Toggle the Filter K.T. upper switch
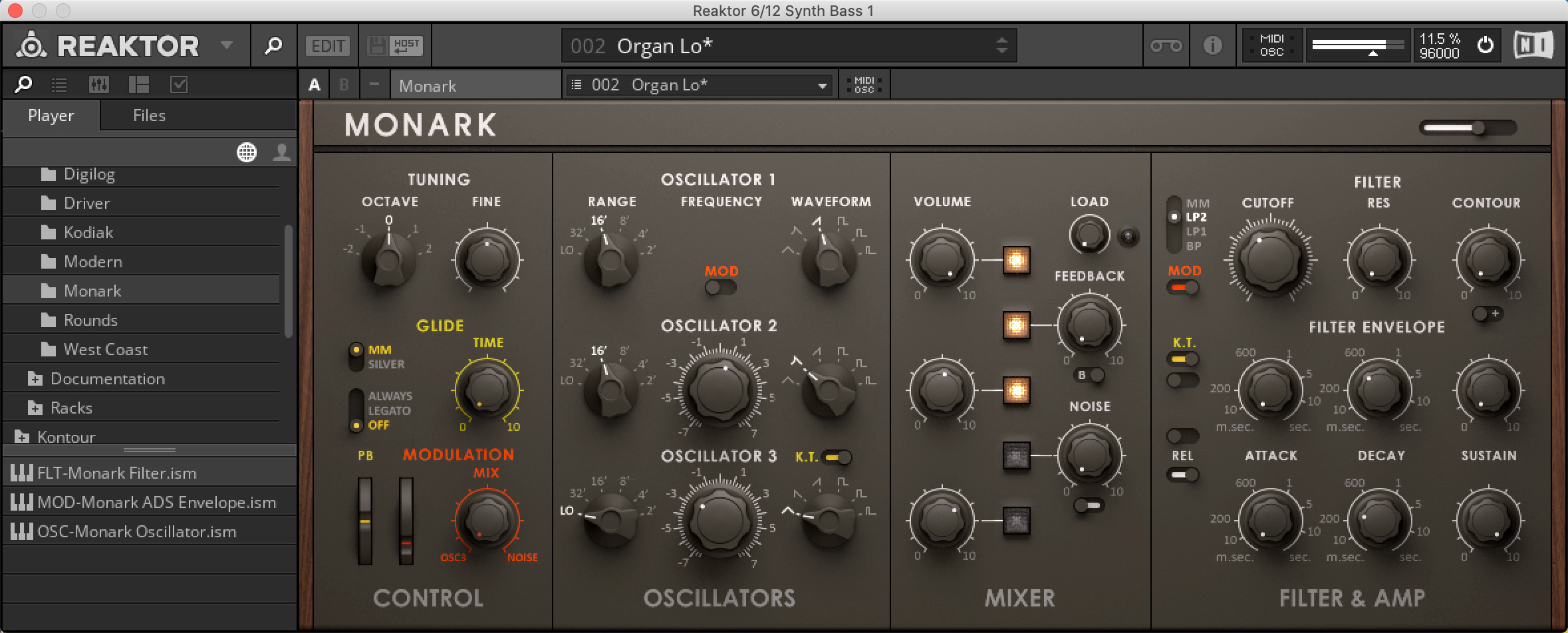1568x633 pixels. coord(1183,359)
